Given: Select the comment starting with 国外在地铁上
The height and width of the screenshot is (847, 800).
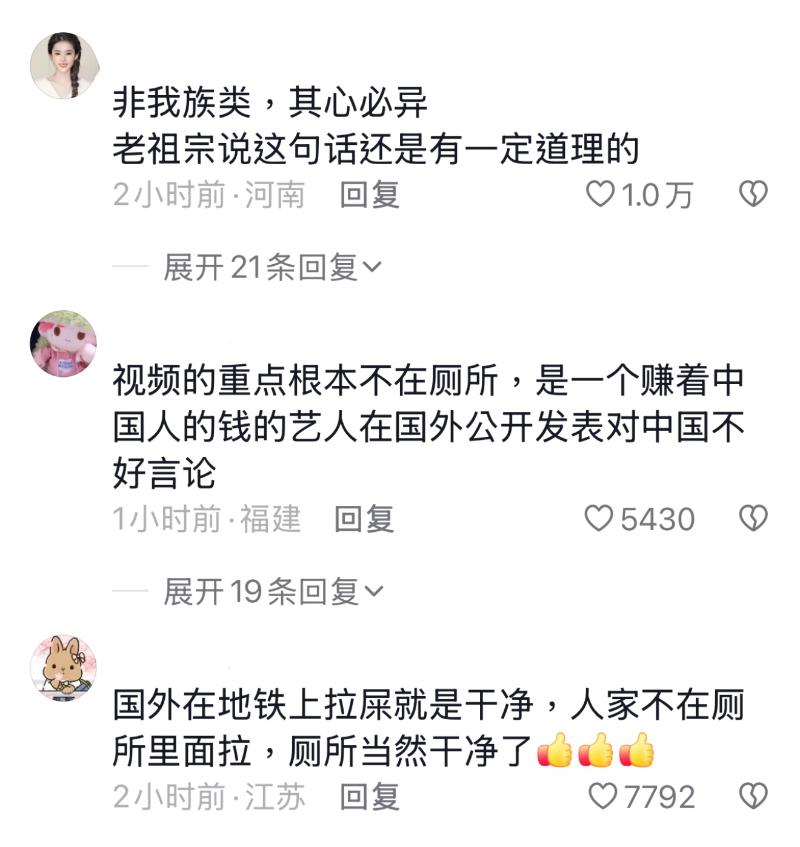Looking at the screenshot, I should pyautogui.click(x=429, y=728).
